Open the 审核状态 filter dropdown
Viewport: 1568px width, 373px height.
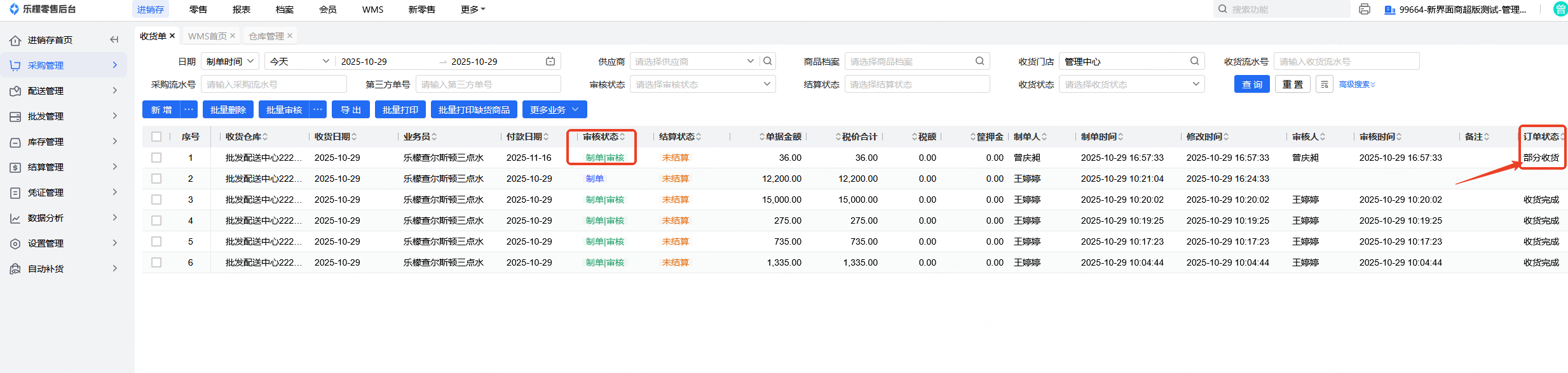pos(702,85)
